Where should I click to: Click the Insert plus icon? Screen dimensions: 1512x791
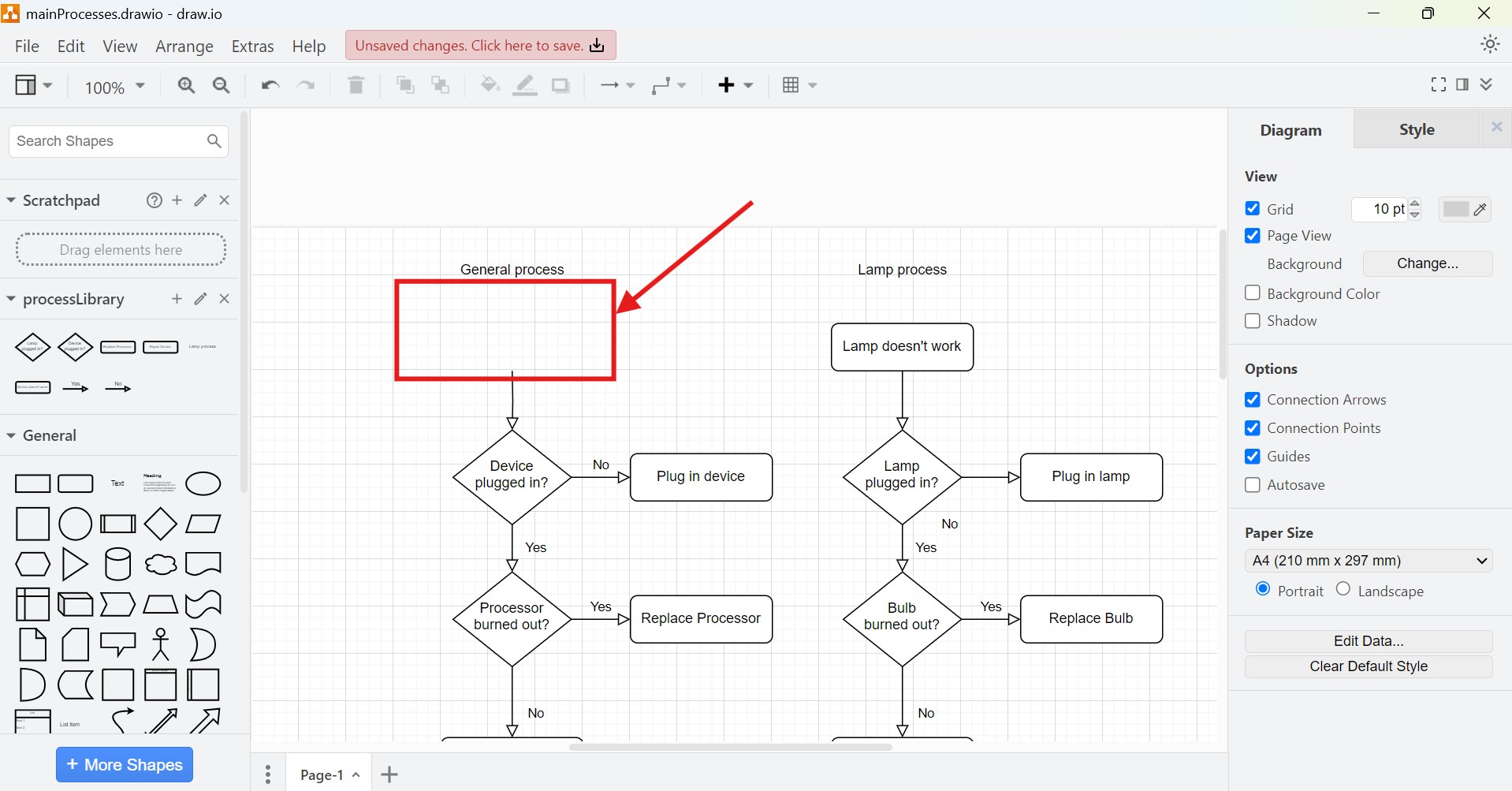728,85
